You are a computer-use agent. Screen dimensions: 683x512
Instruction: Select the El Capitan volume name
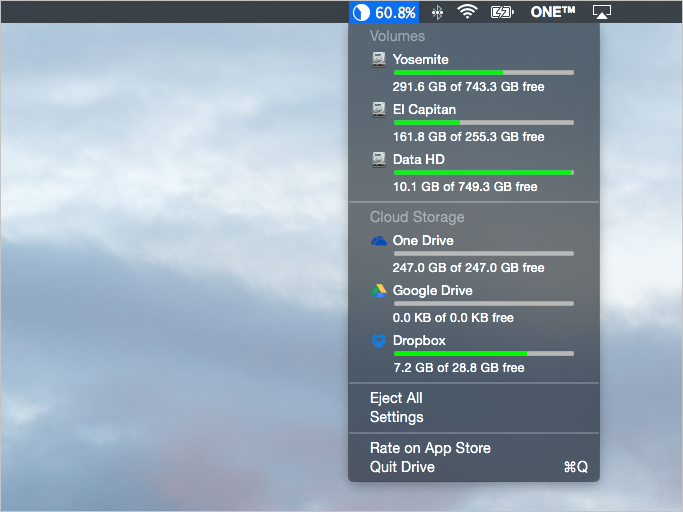pos(424,109)
